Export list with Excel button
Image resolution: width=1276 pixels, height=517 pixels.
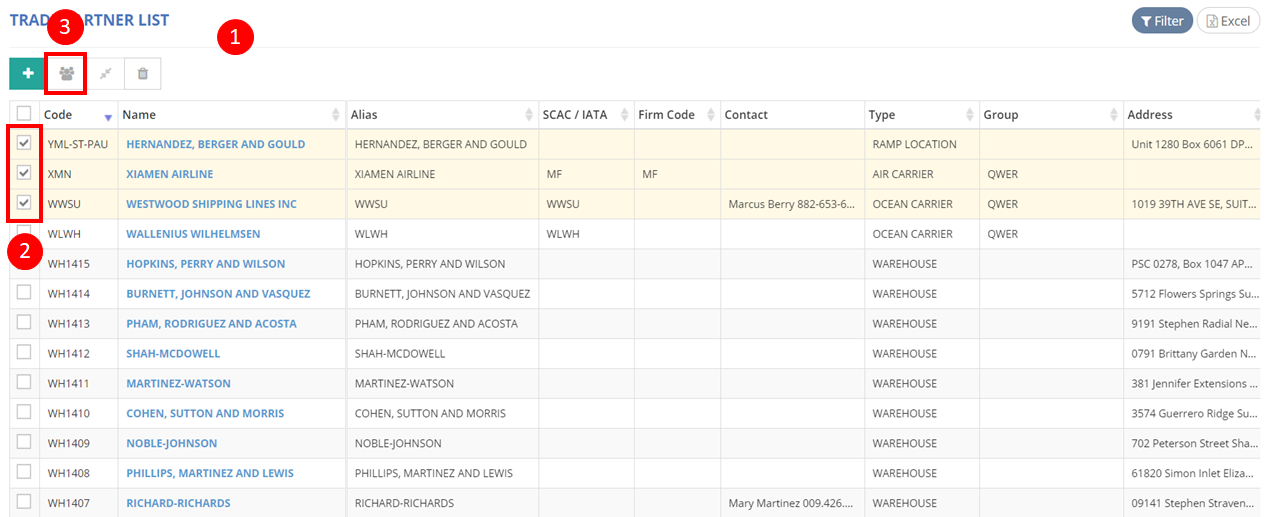[1228, 21]
